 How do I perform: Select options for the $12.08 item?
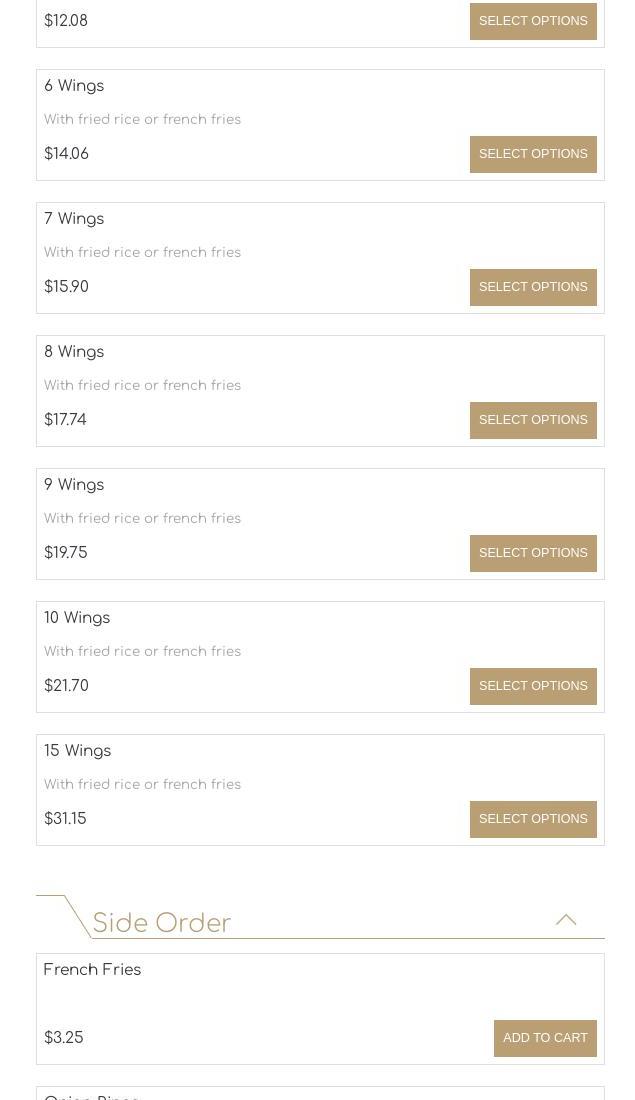(x=533, y=21)
